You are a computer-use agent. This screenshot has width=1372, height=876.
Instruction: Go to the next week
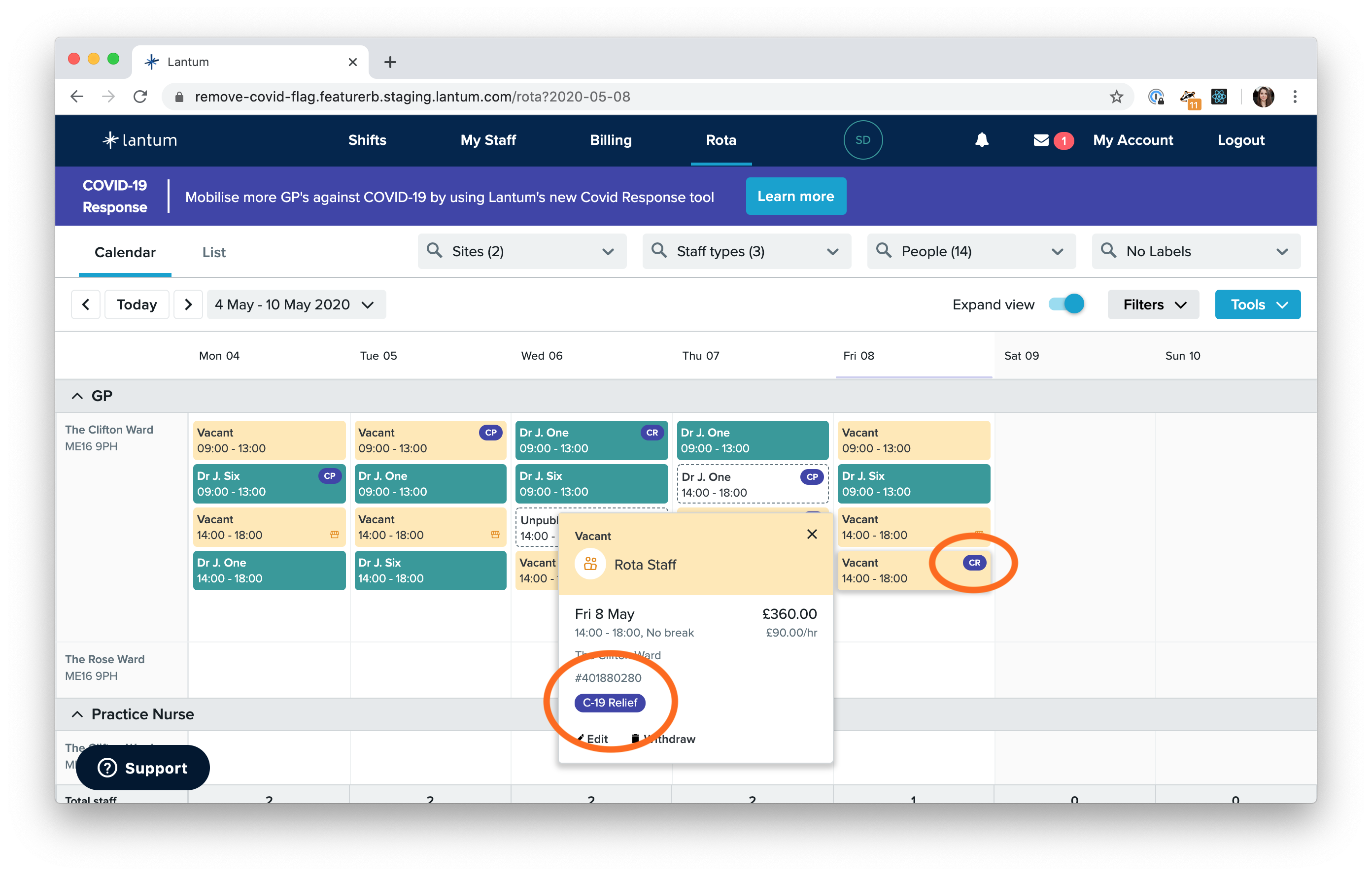[188, 304]
